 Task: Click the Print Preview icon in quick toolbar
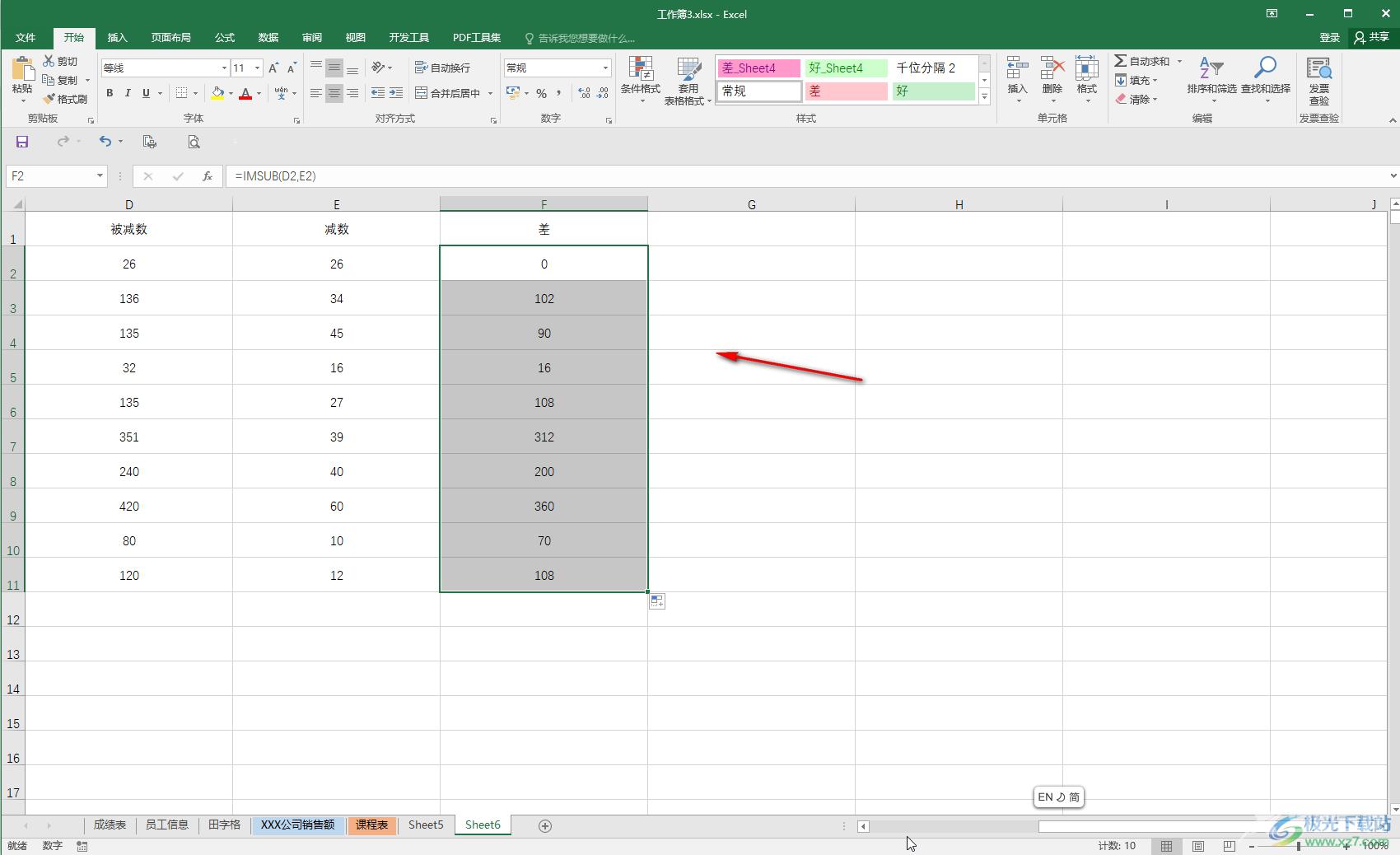pos(194,142)
